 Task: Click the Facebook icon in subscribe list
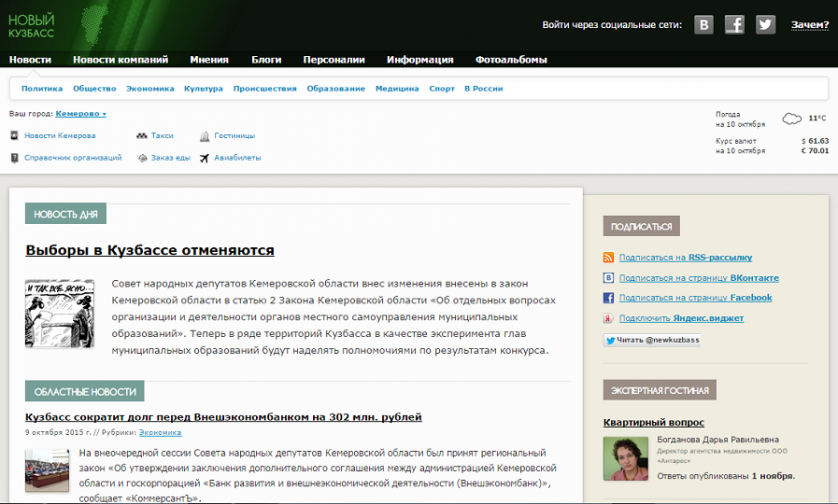[x=608, y=298]
